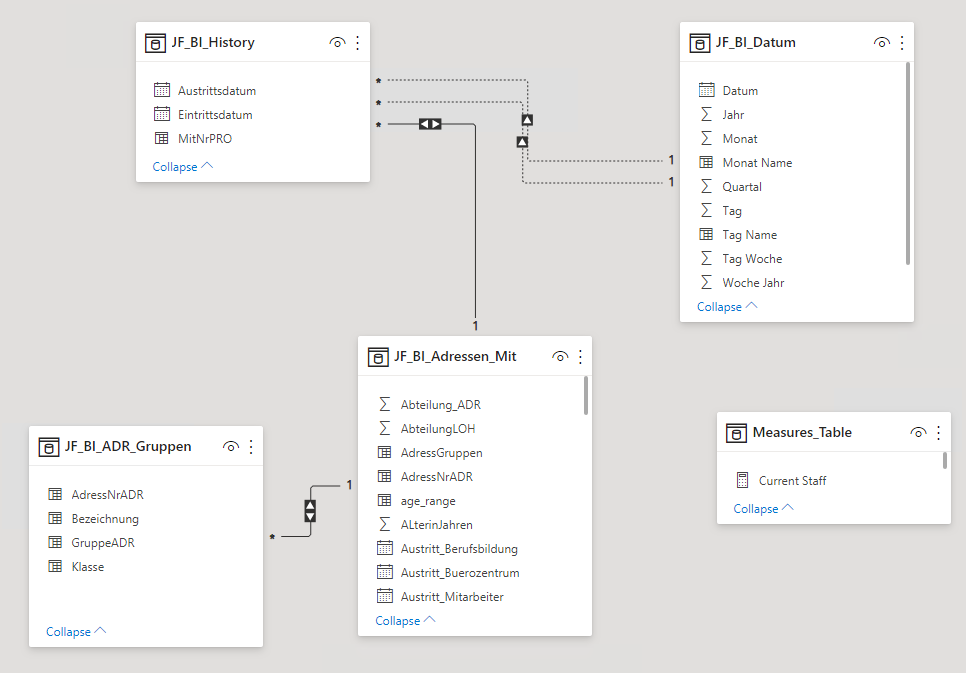Click the column icon next to Klasse
This screenshot has height=673, width=966.
point(55,566)
